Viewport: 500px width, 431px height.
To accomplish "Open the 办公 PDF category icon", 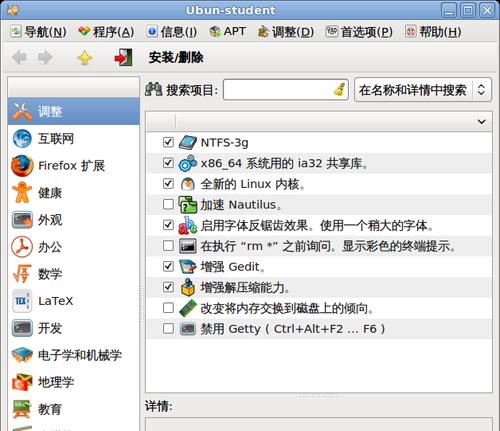I will click(x=22, y=247).
